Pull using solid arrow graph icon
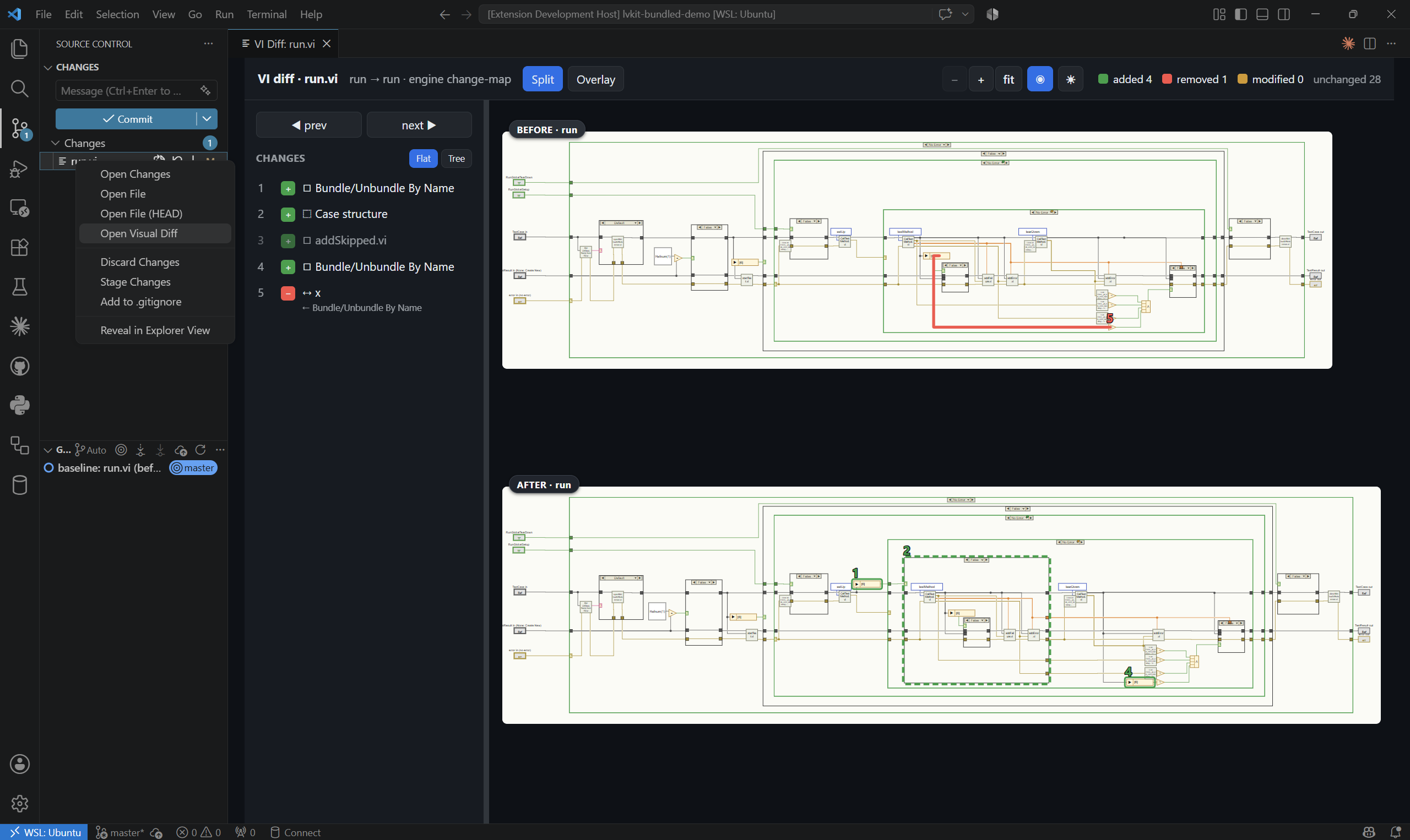The width and height of the screenshot is (1410, 840). click(160, 450)
